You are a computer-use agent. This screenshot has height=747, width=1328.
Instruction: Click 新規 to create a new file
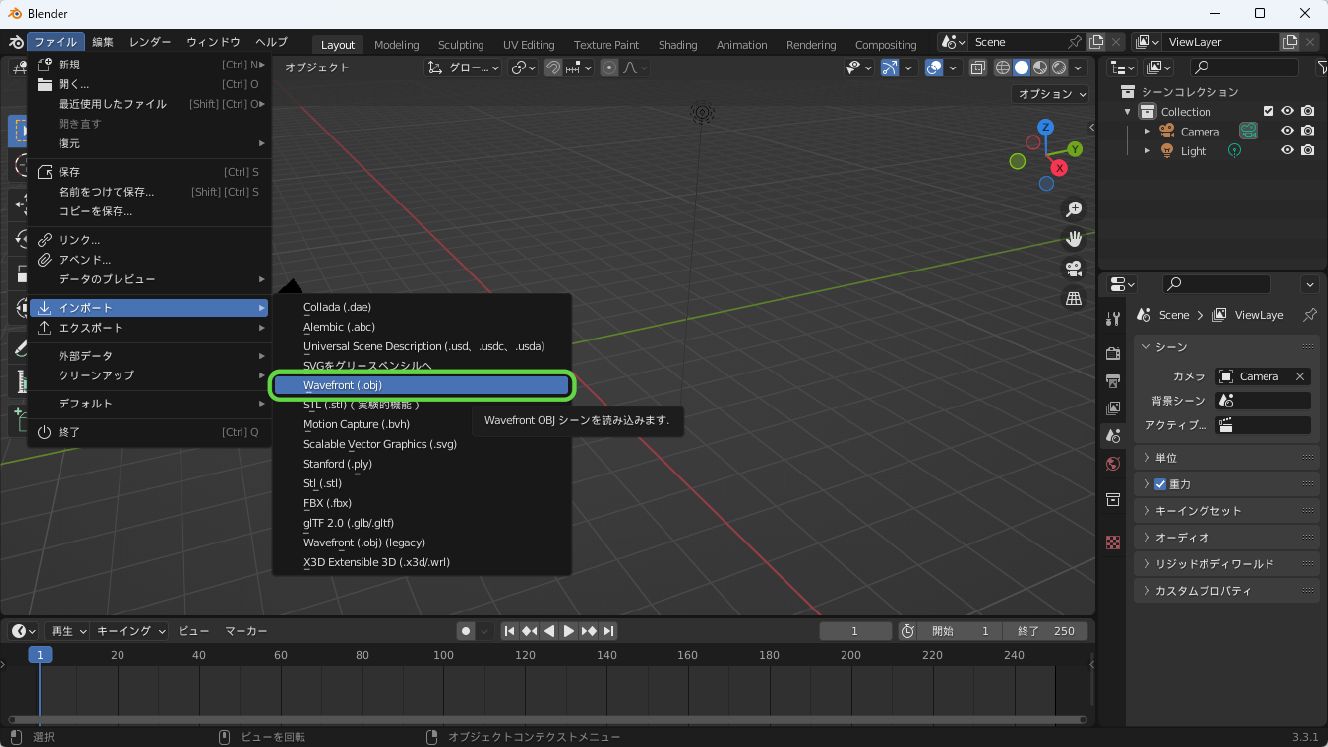point(68,63)
